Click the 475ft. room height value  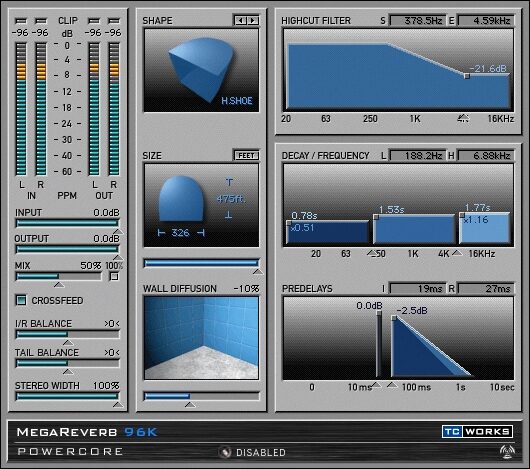click(231, 199)
